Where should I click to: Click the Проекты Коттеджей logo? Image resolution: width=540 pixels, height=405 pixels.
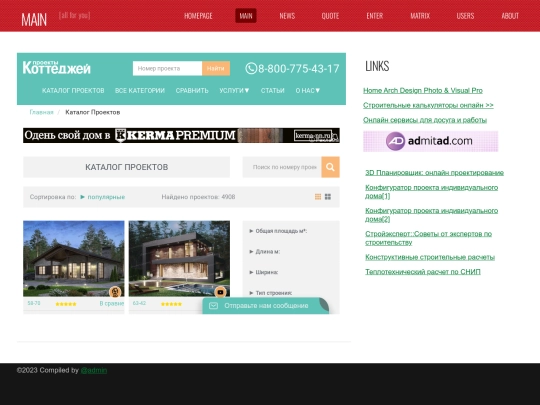click(56, 67)
